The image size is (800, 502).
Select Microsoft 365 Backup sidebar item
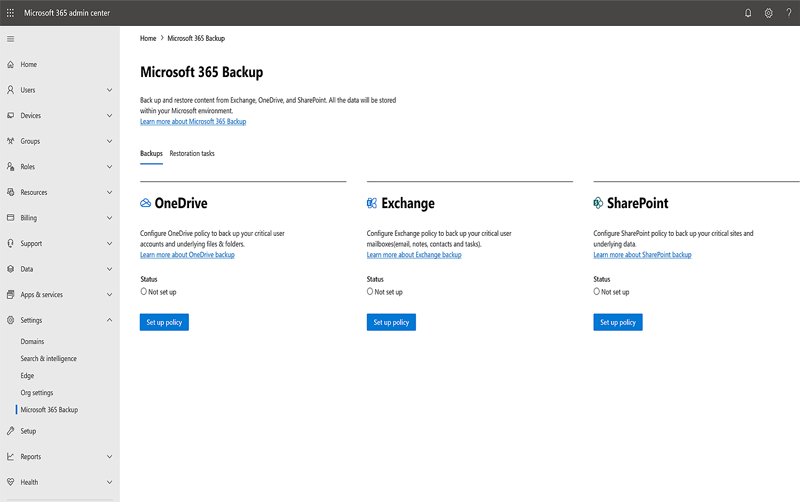coord(49,410)
